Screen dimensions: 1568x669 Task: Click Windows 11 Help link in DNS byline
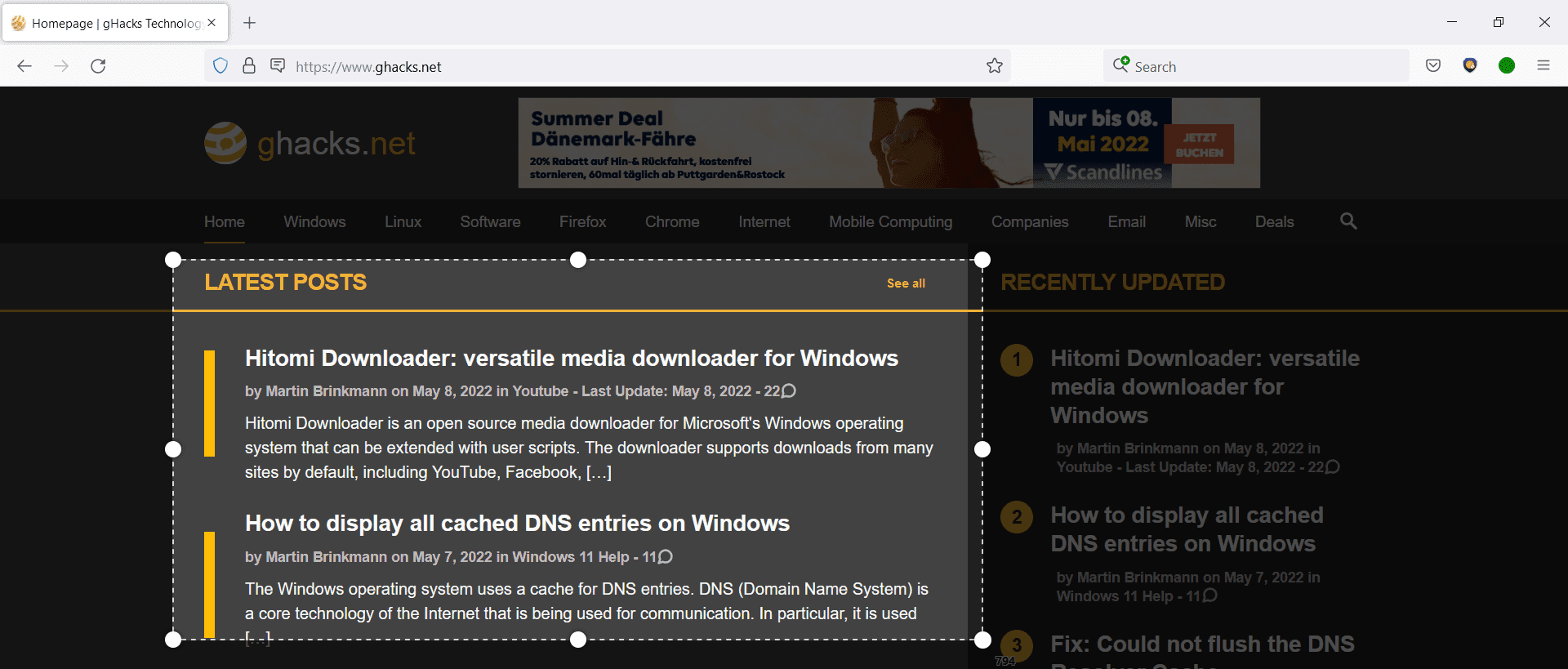(571, 557)
